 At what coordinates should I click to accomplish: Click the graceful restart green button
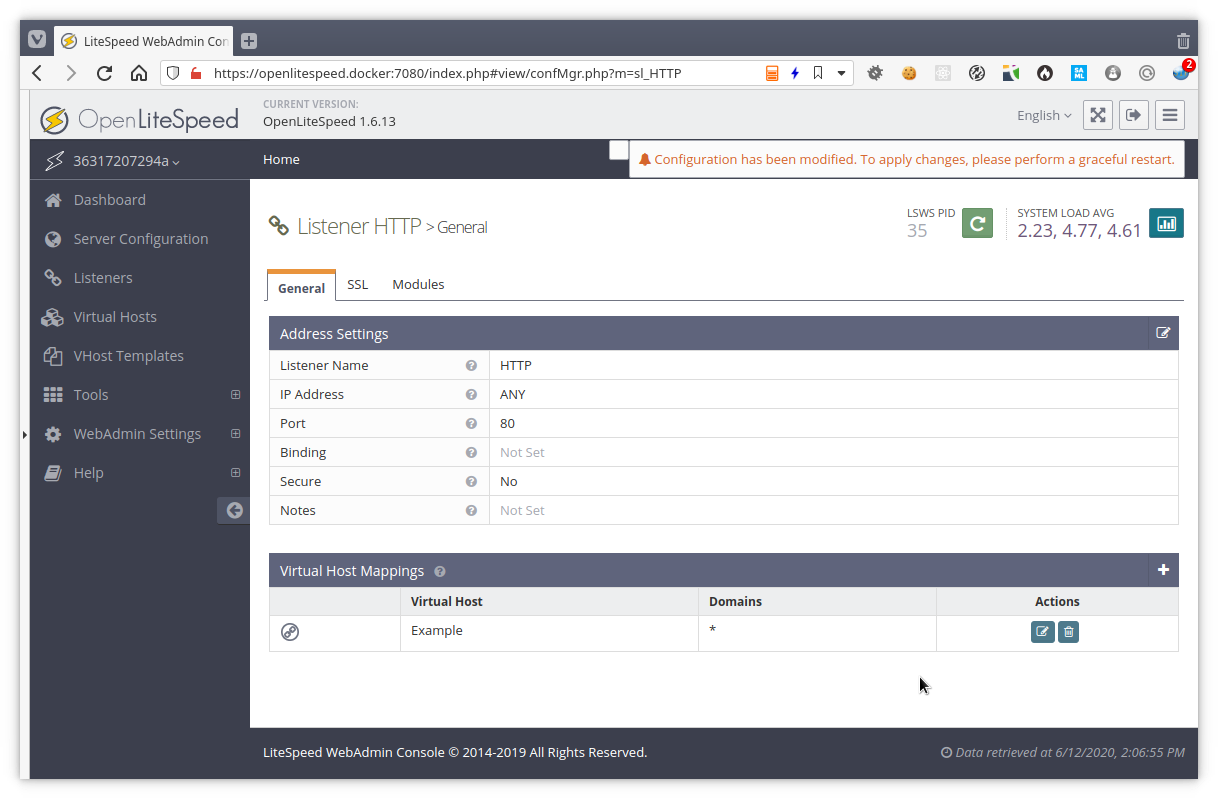point(977,223)
